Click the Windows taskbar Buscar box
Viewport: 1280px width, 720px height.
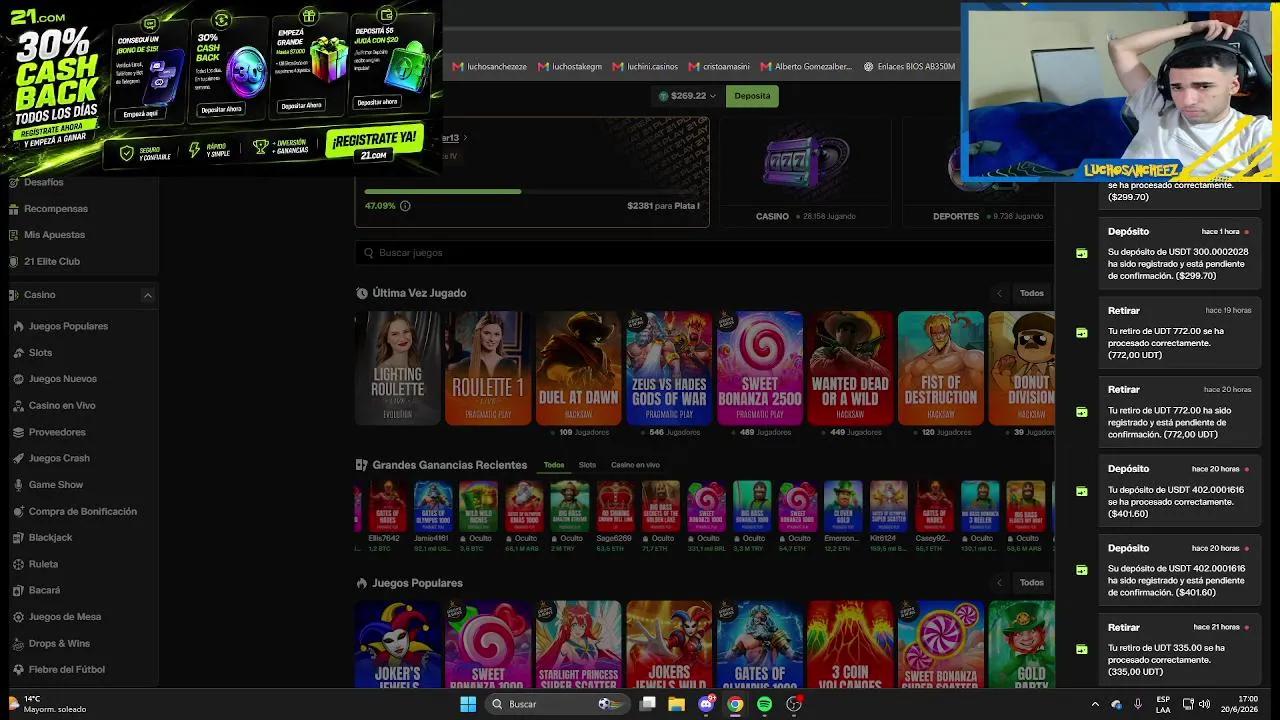pos(556,704)
